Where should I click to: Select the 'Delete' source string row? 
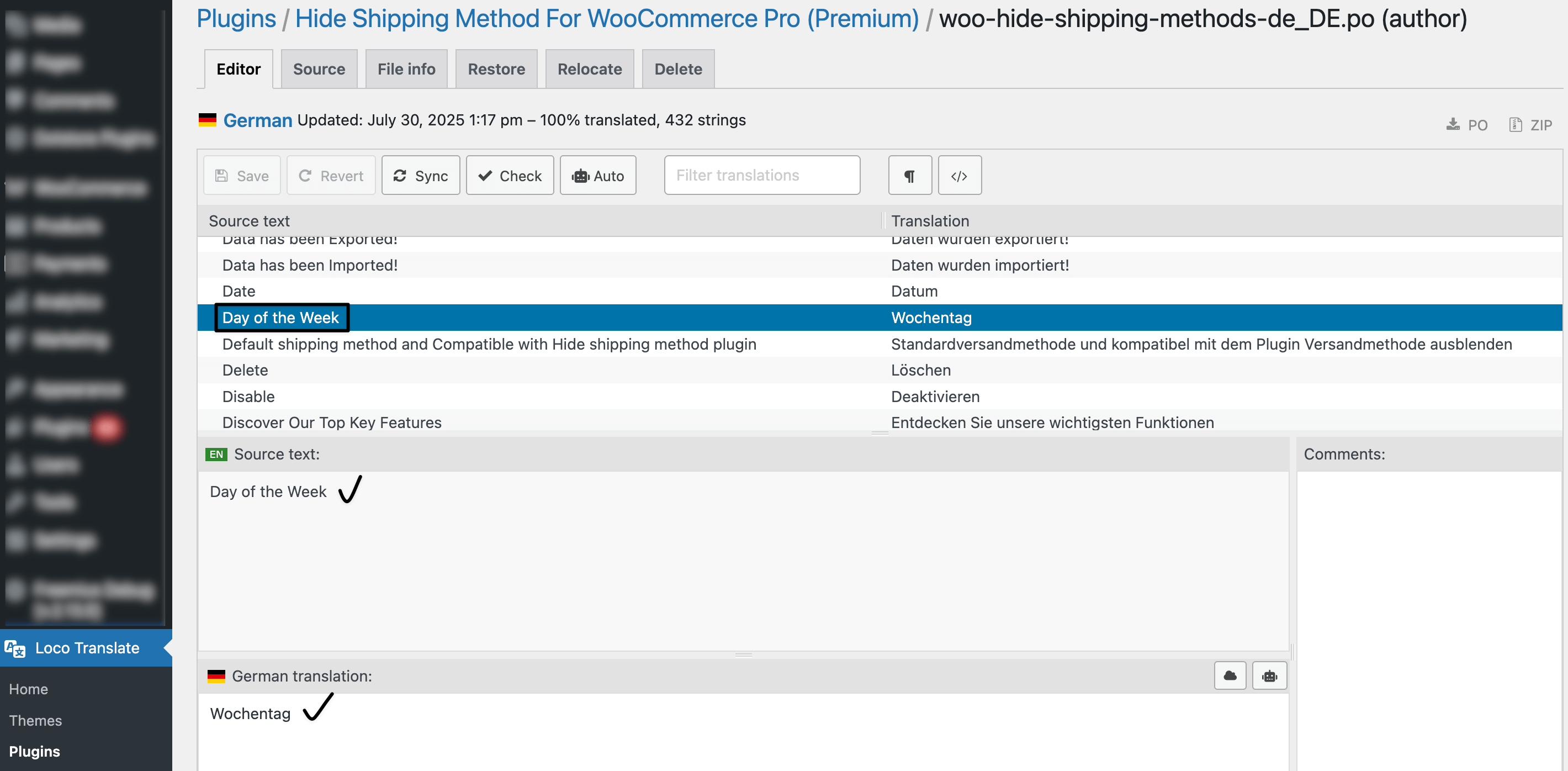[x=245, y=370]
